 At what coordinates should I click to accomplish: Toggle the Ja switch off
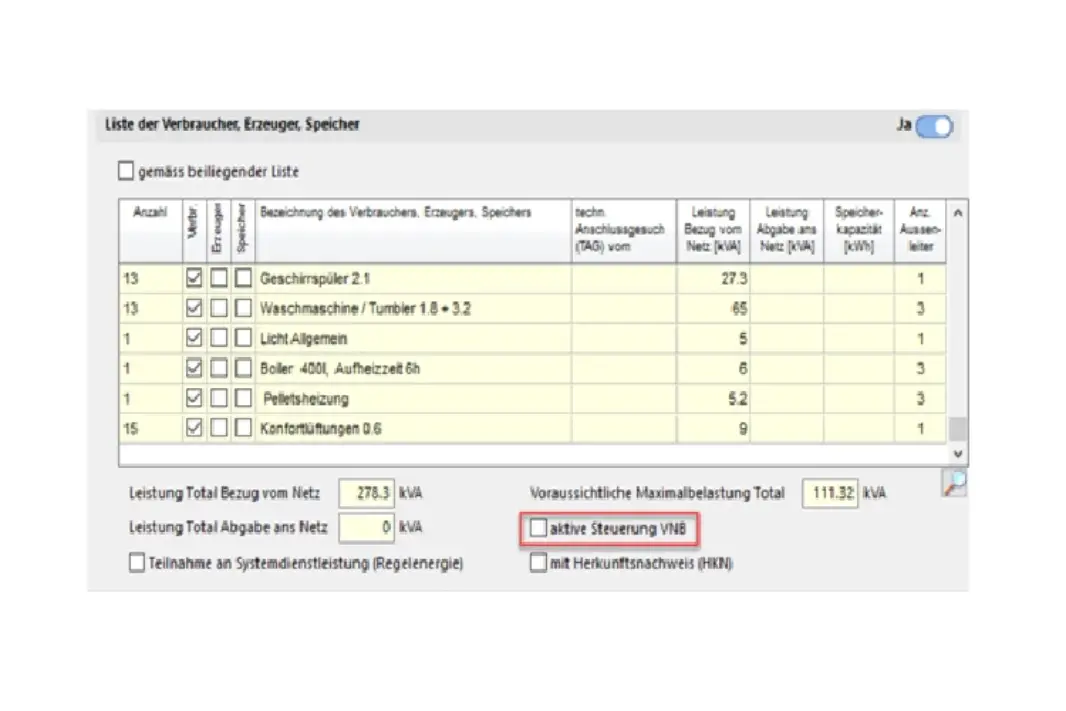point(933,127)
